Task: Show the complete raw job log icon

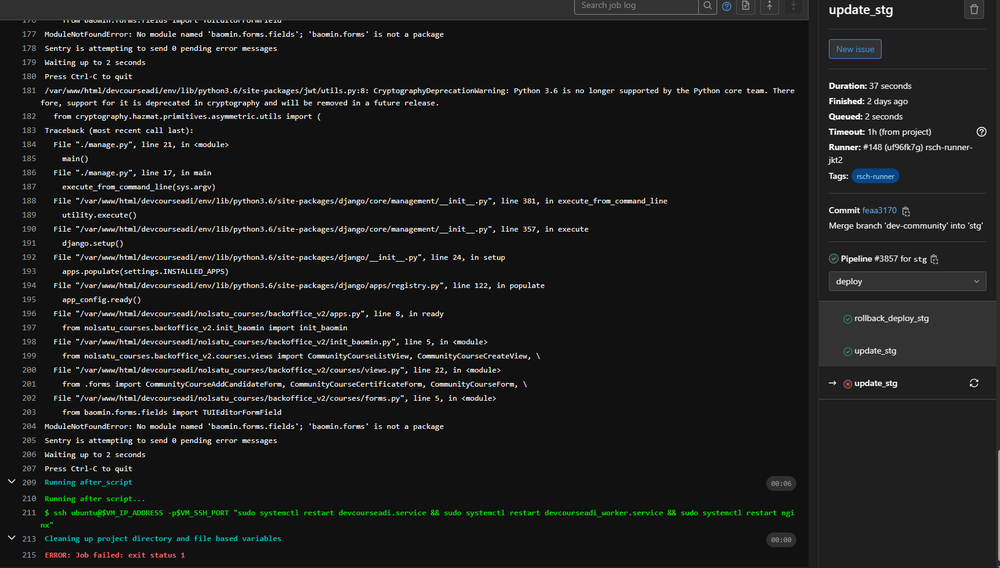Action: 746,6
